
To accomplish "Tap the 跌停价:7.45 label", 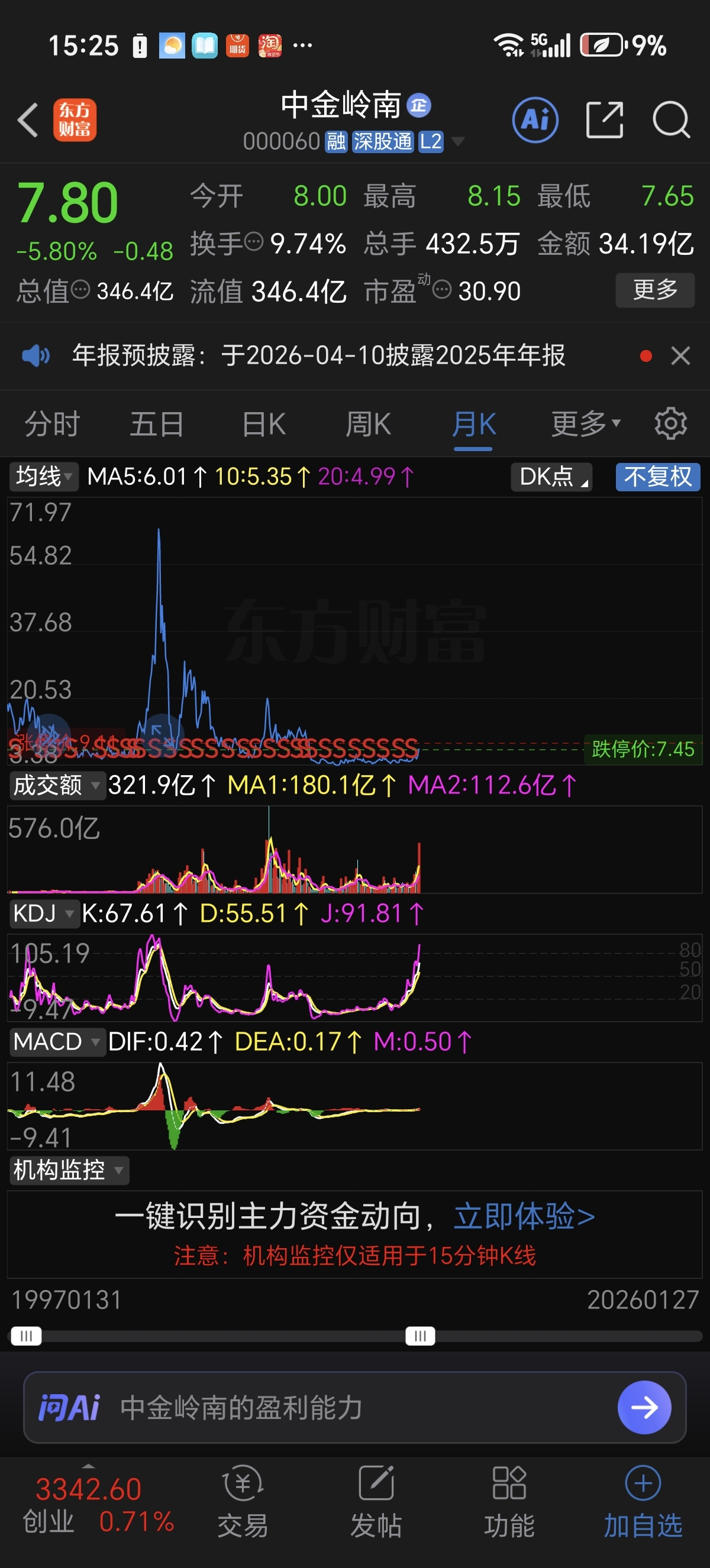I will [643, 749].
